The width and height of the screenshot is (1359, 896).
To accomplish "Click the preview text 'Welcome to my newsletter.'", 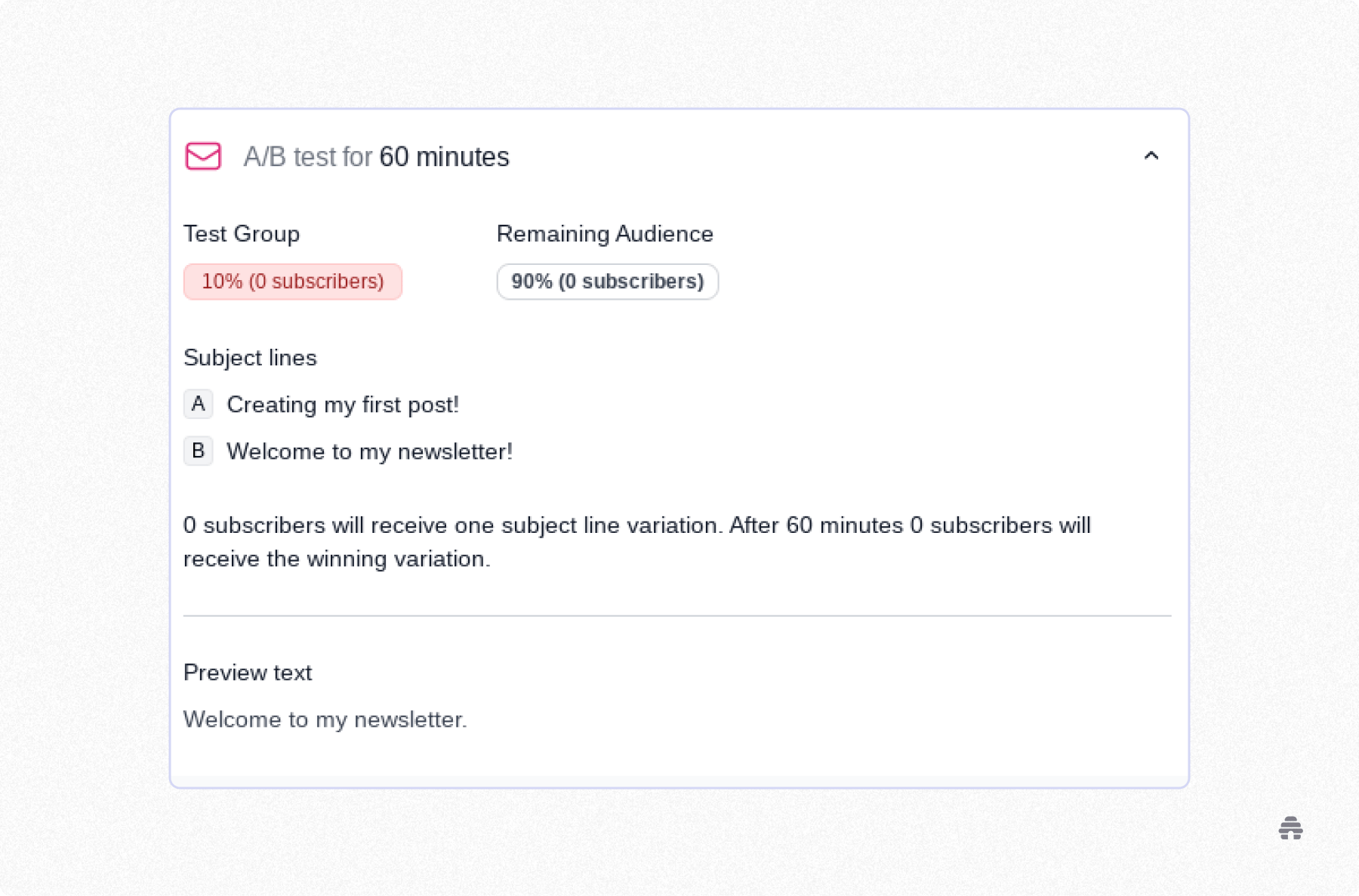I will point(325,719).
